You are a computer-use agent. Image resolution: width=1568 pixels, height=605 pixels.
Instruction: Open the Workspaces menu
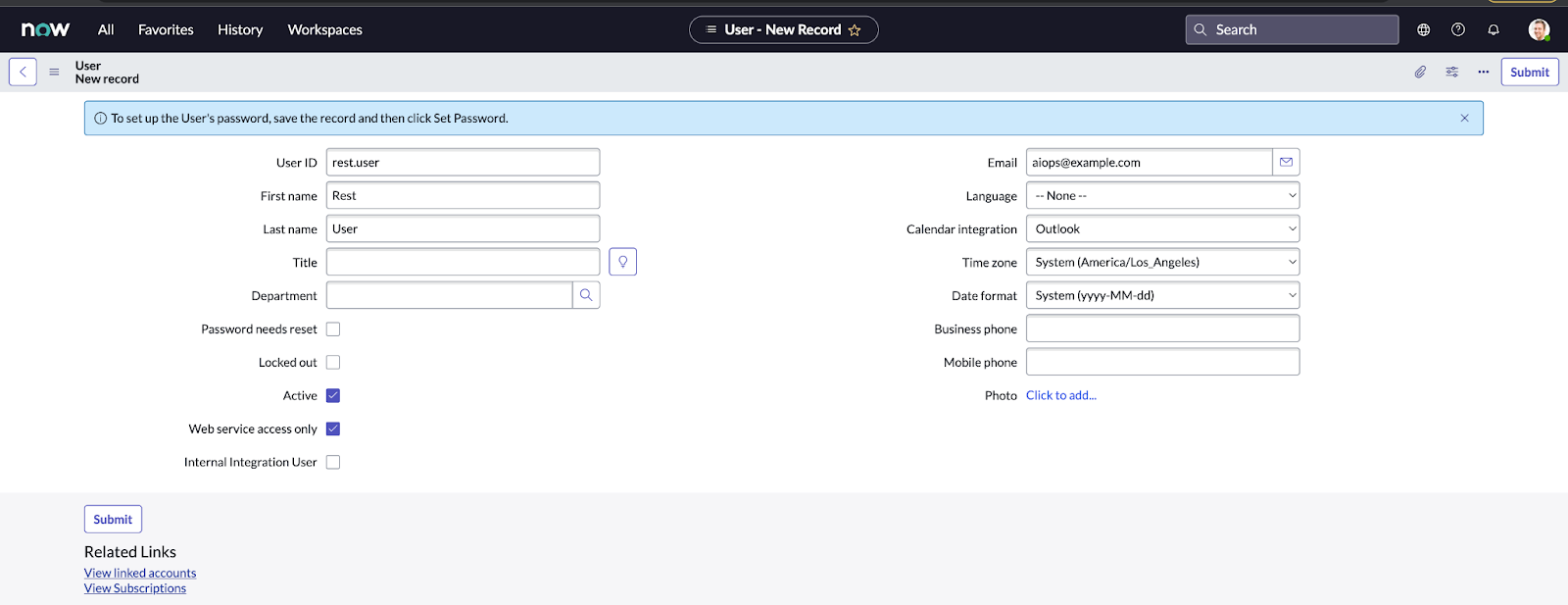[x=324, y=29]
